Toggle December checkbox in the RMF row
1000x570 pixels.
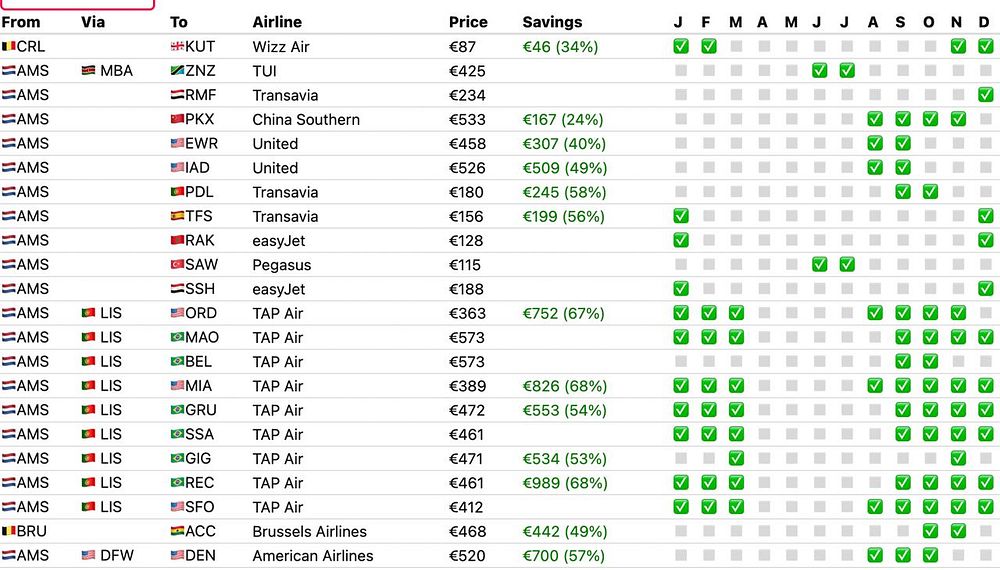click(985, 95)
